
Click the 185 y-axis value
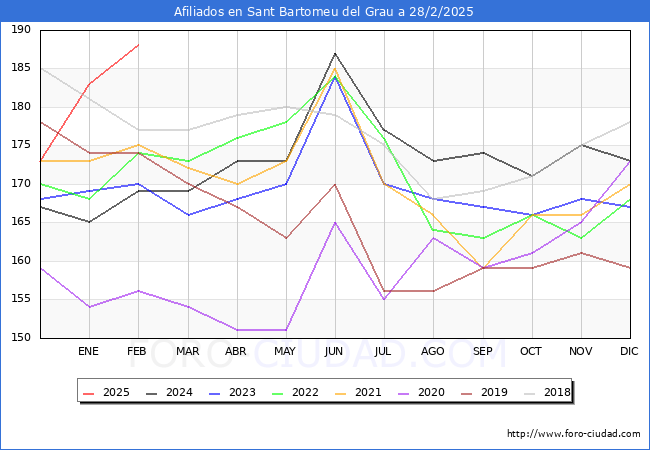[21, 68]
